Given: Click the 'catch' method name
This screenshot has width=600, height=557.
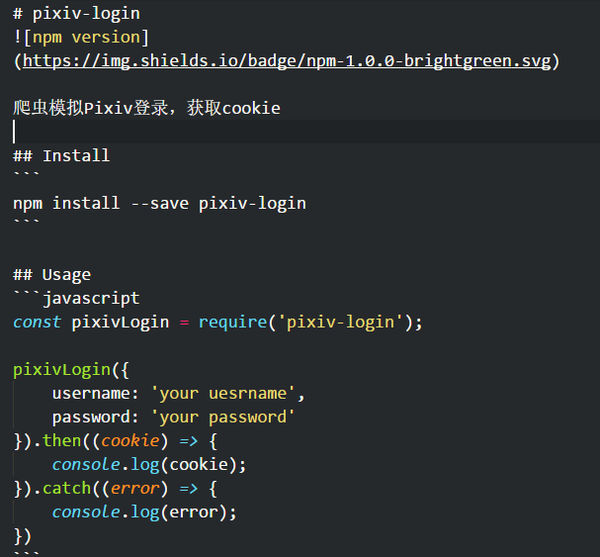Looking at the screenshot, I should 66,489.
